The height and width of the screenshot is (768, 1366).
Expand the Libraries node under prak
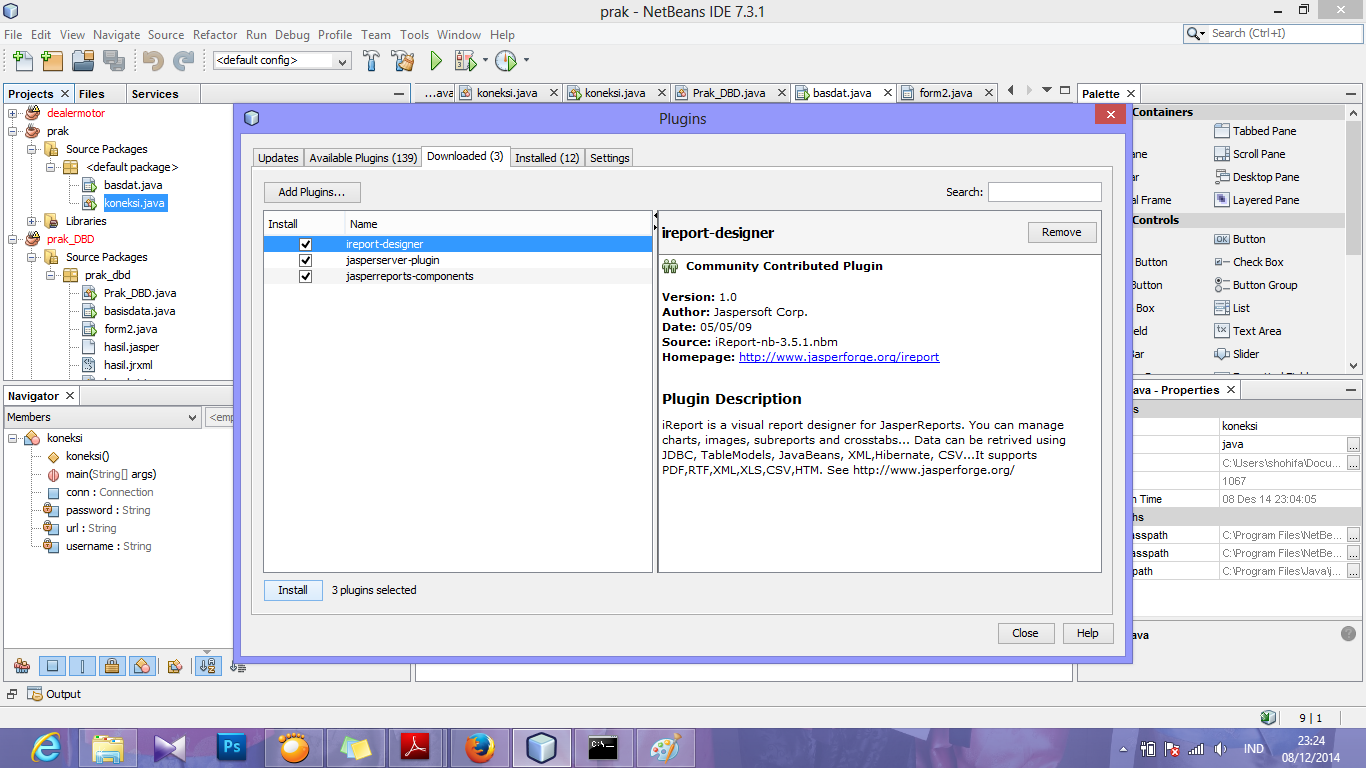32,221
